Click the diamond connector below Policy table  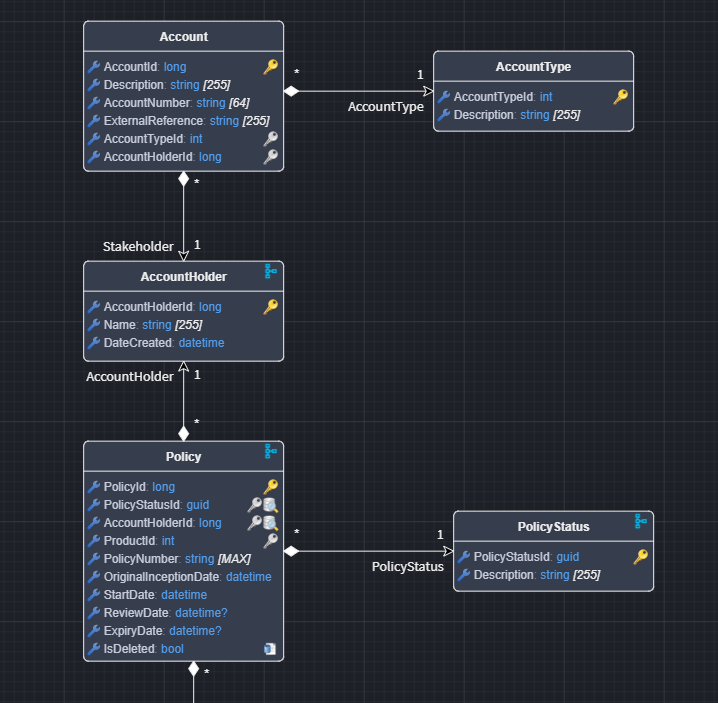click(194, 669)
